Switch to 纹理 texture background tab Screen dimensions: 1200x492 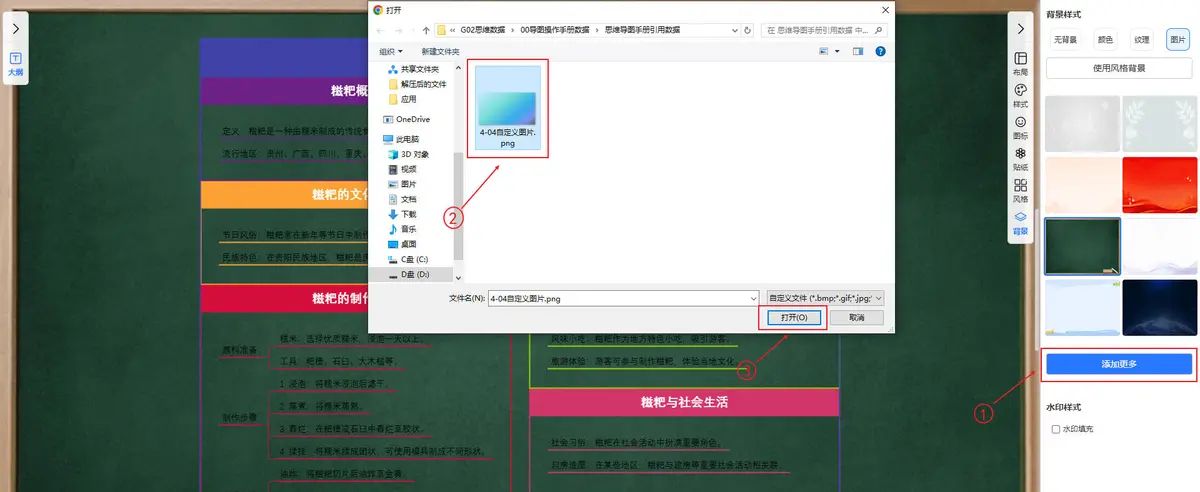1142,40
